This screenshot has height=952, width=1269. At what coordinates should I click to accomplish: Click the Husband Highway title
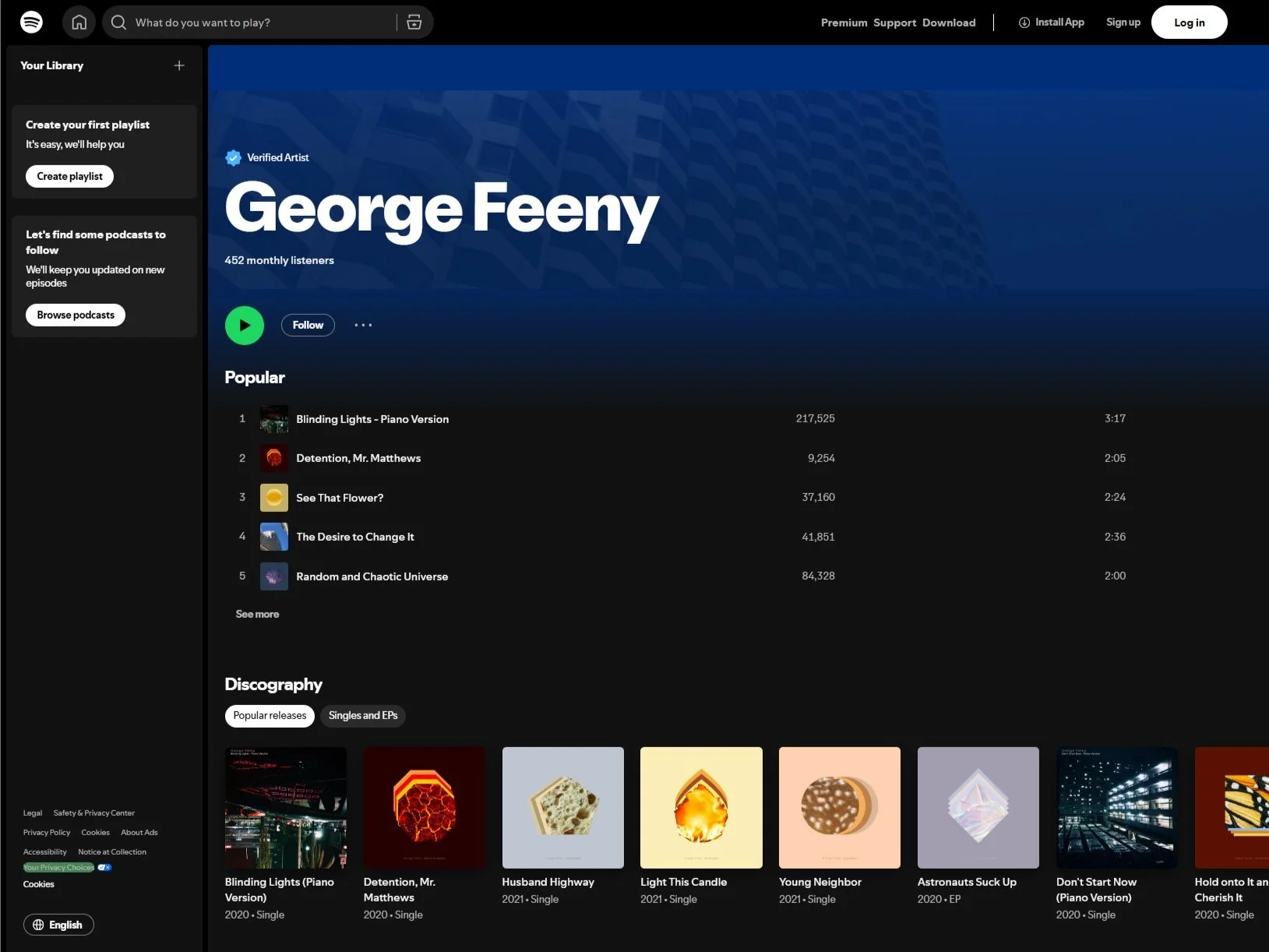coord(548,882)
